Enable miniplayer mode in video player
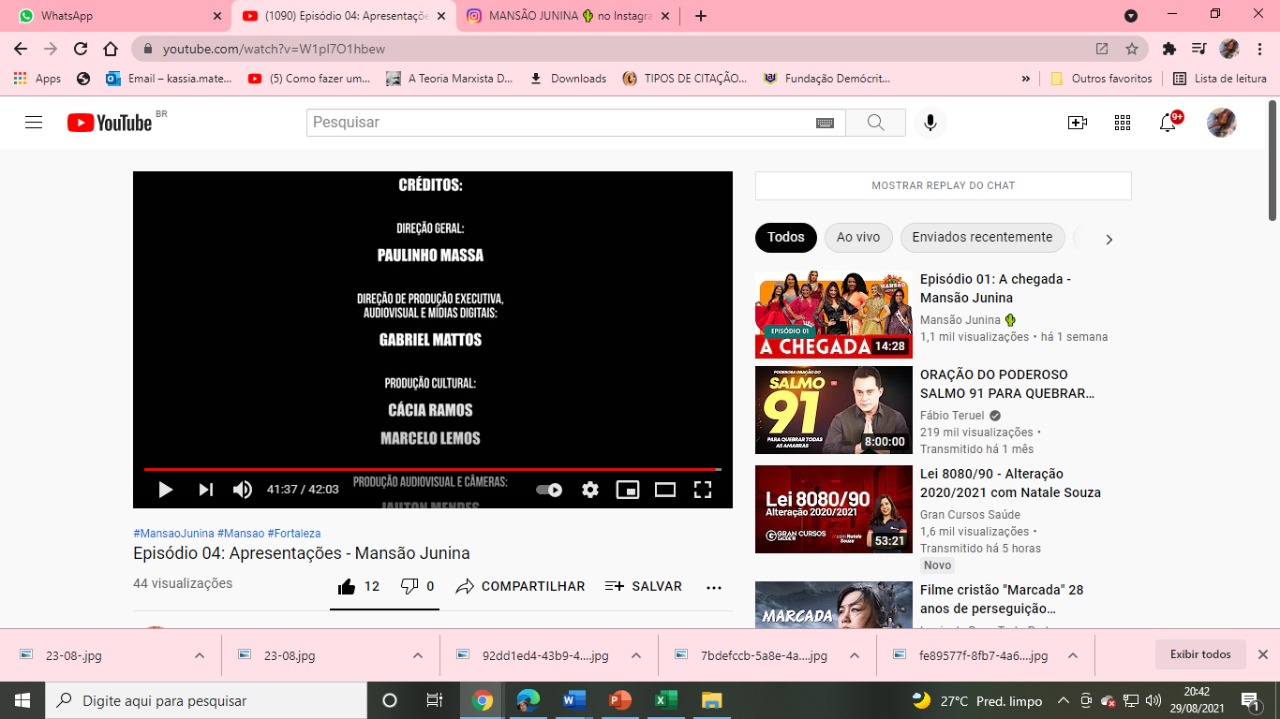 pyautogui.click(x=627, y=489)
